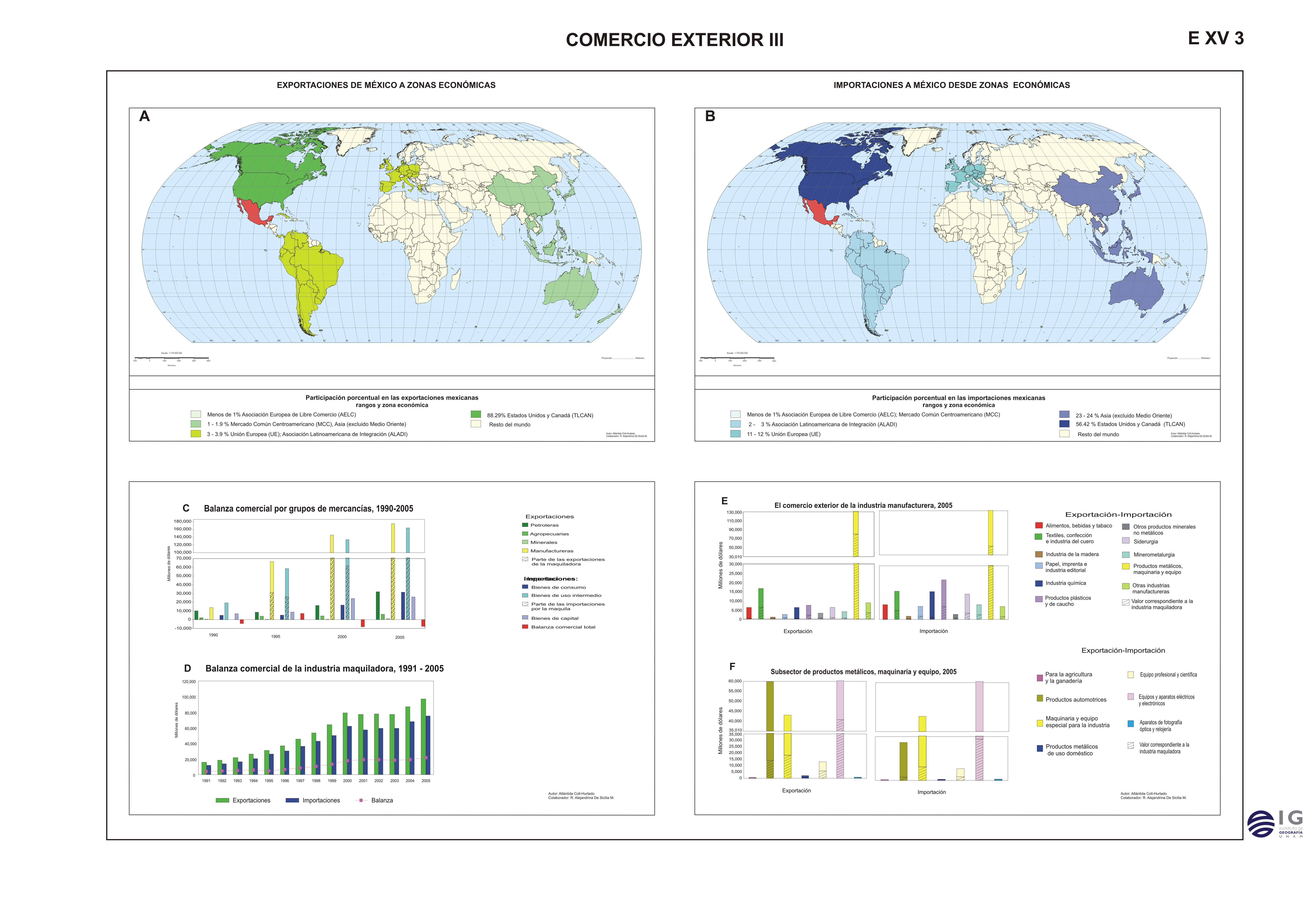Click the blue Importaciones legend swatch under chart D

(x=292, y=800)
